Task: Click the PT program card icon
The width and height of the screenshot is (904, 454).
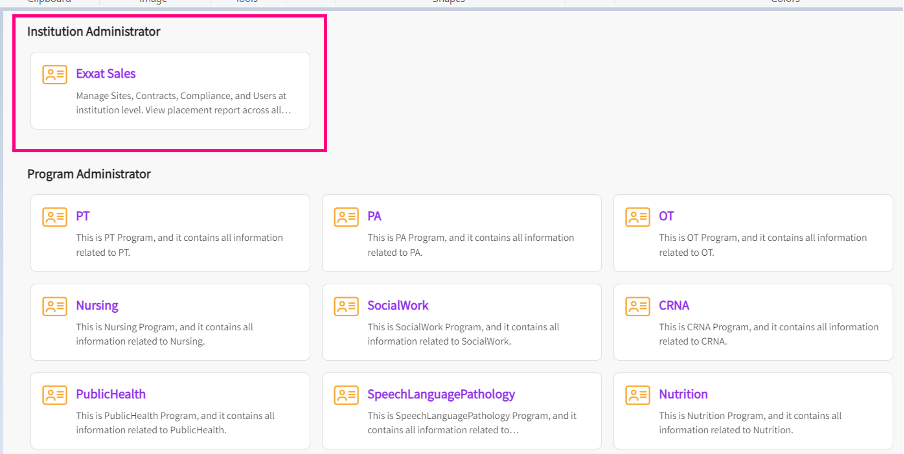Action: tap(55, 217)
